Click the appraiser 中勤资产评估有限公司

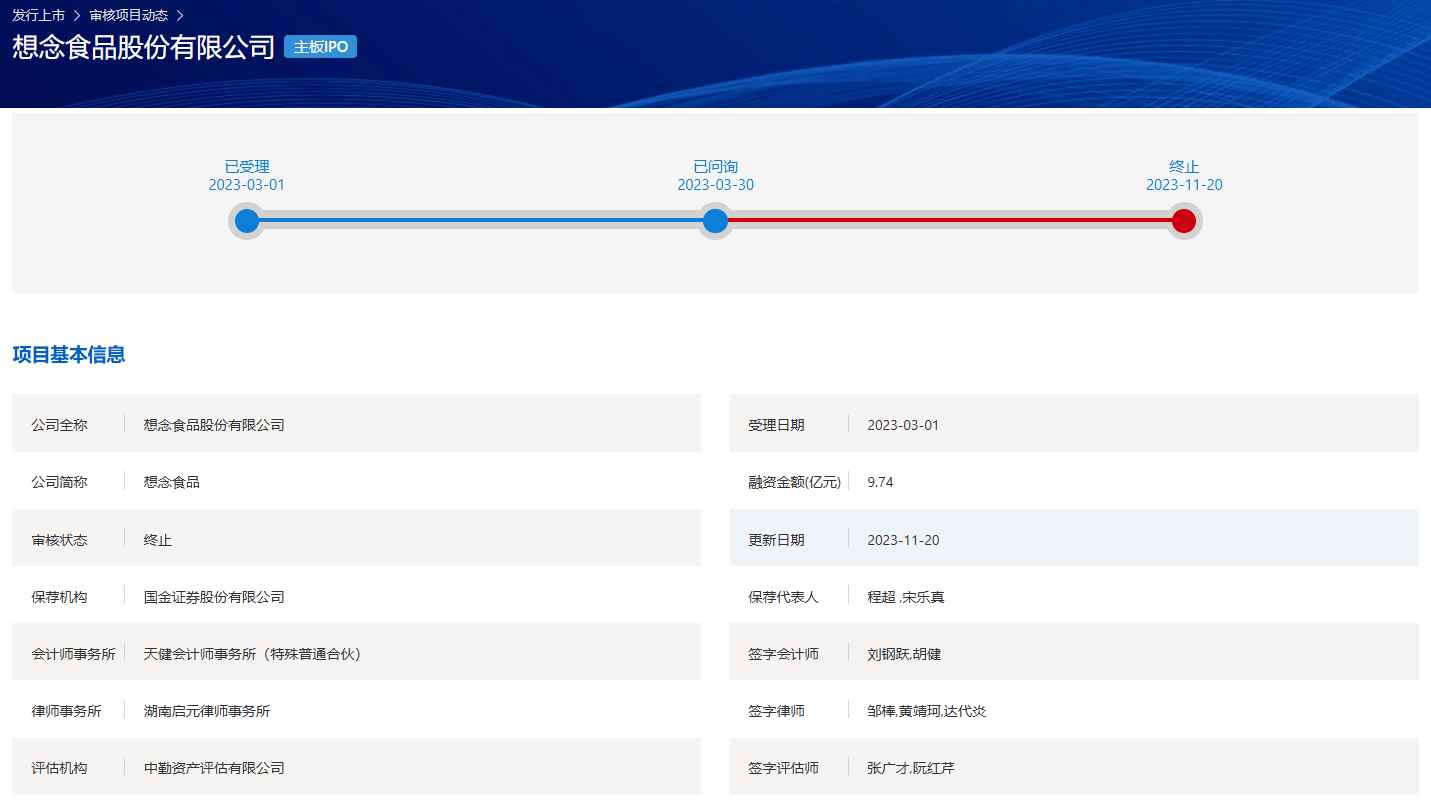point(214,768)
